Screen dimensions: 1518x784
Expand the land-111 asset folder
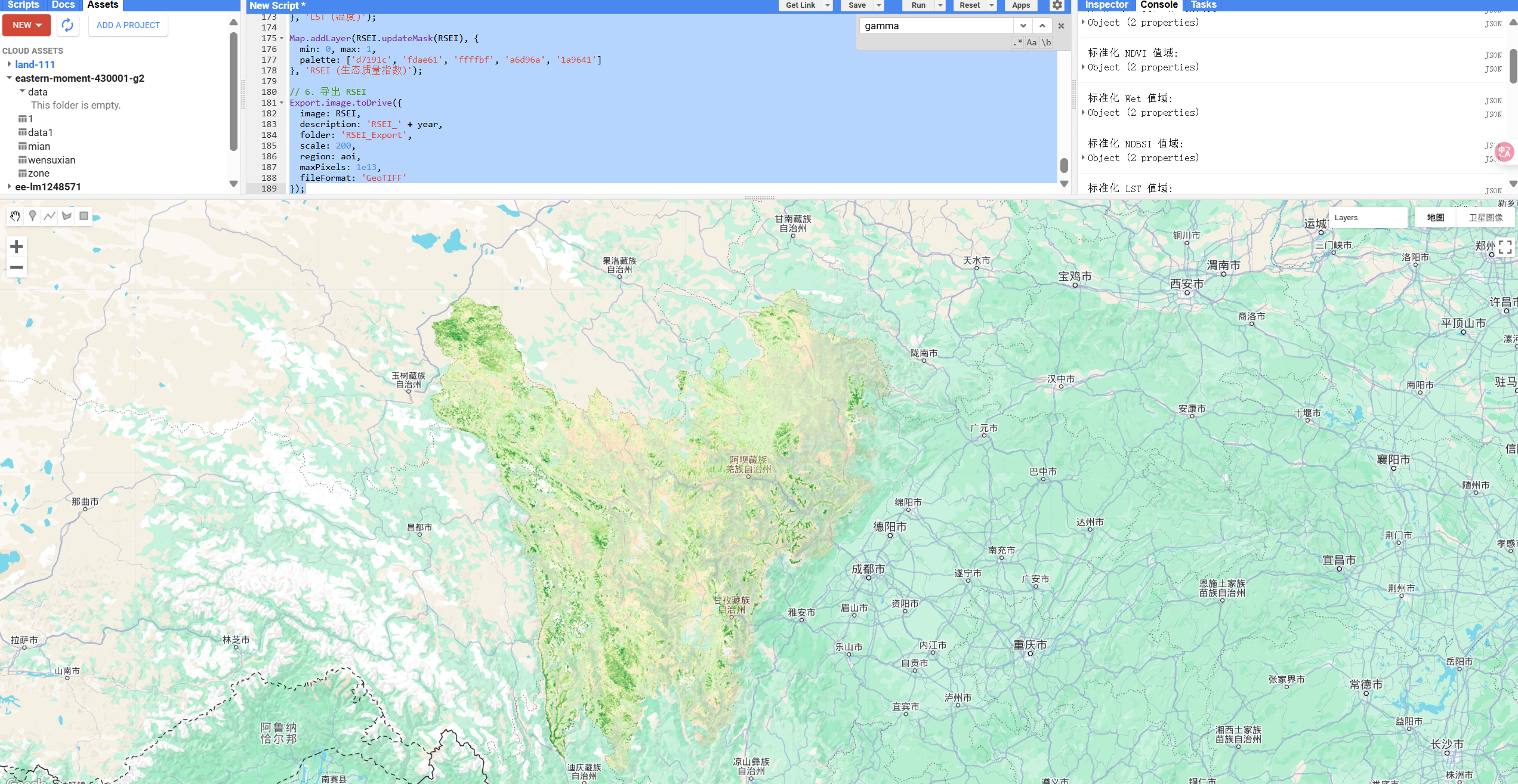pyautogui.click(x=10, y=64)
